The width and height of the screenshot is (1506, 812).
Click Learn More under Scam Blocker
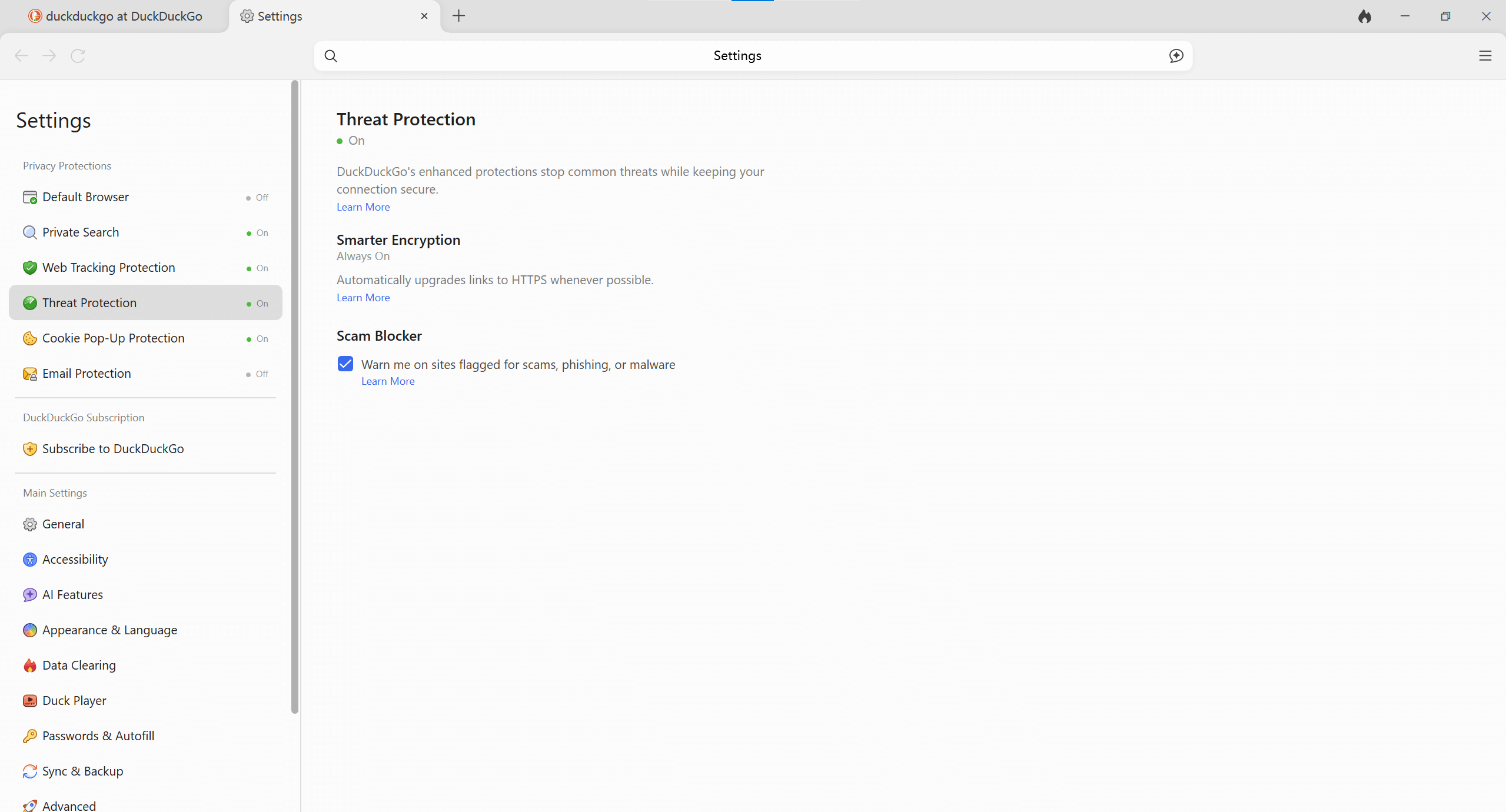coord(388,381)
